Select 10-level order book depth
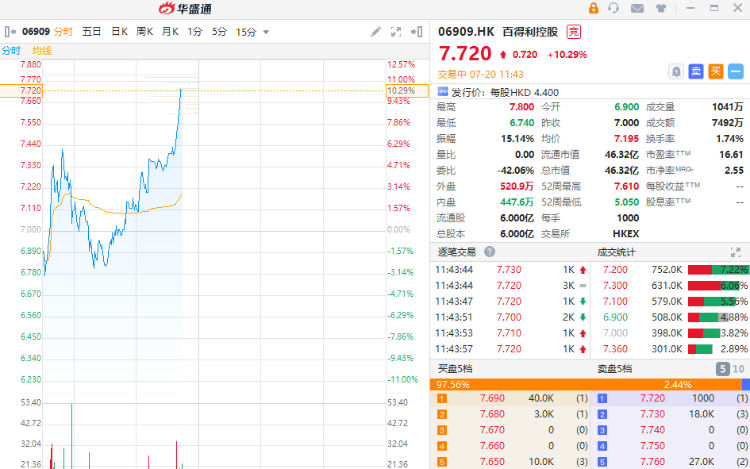This screenshot has width=750, height=469. tap(739, 369)
